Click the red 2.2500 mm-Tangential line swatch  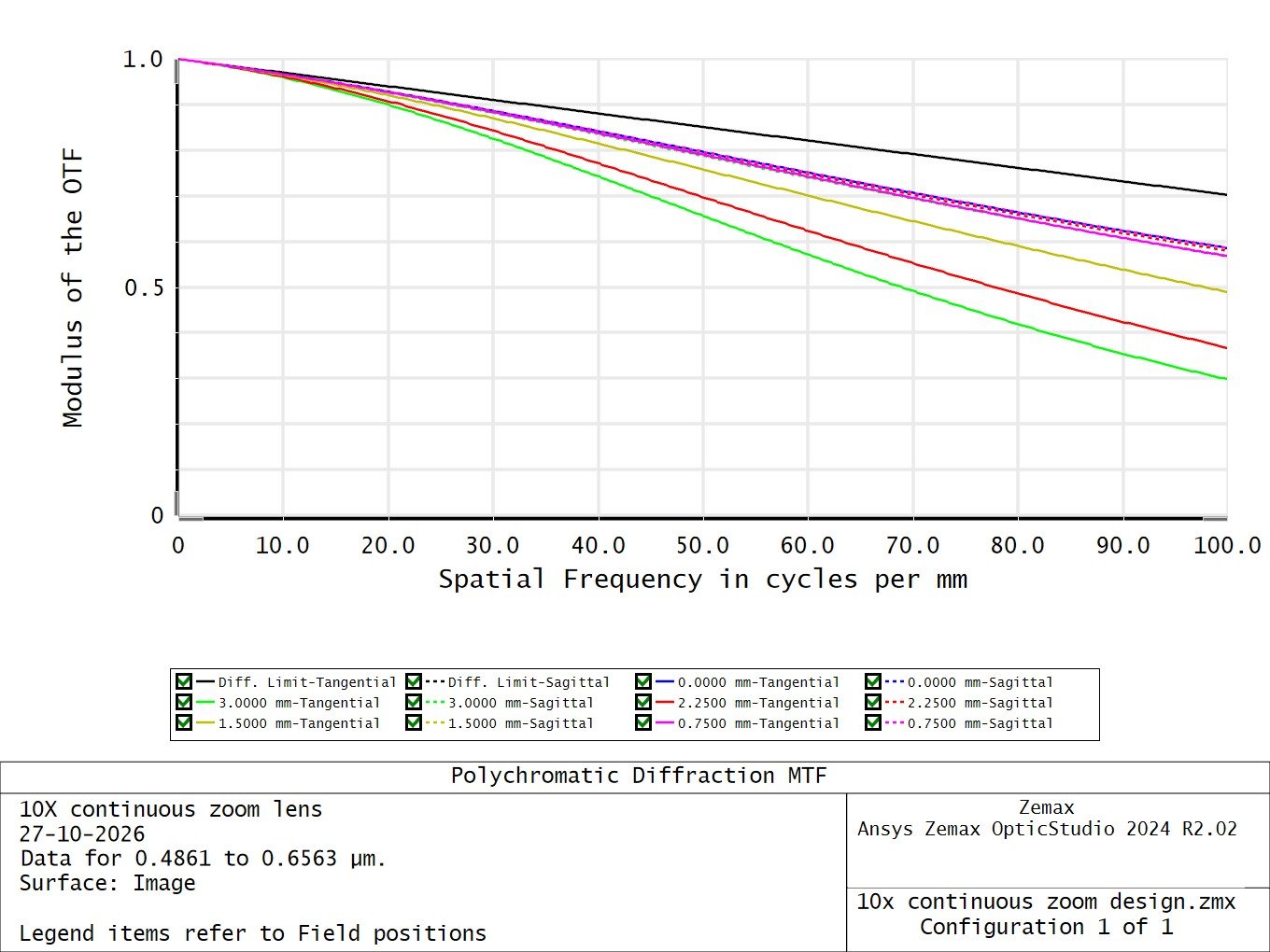[665, 703]
